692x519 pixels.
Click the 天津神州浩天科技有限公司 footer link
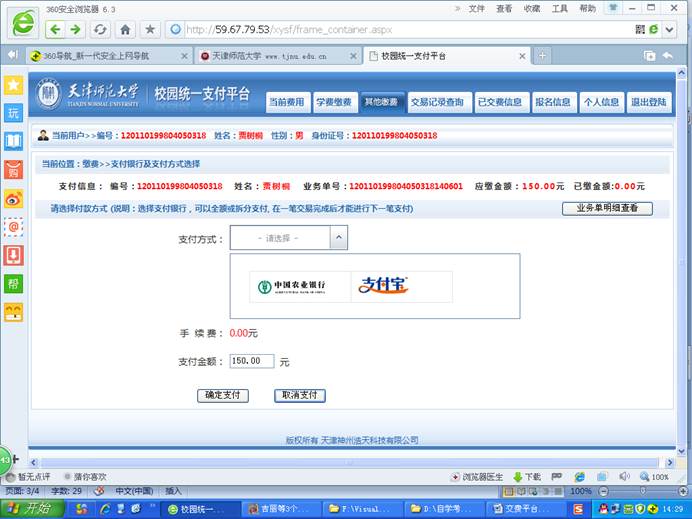point(369,440)
